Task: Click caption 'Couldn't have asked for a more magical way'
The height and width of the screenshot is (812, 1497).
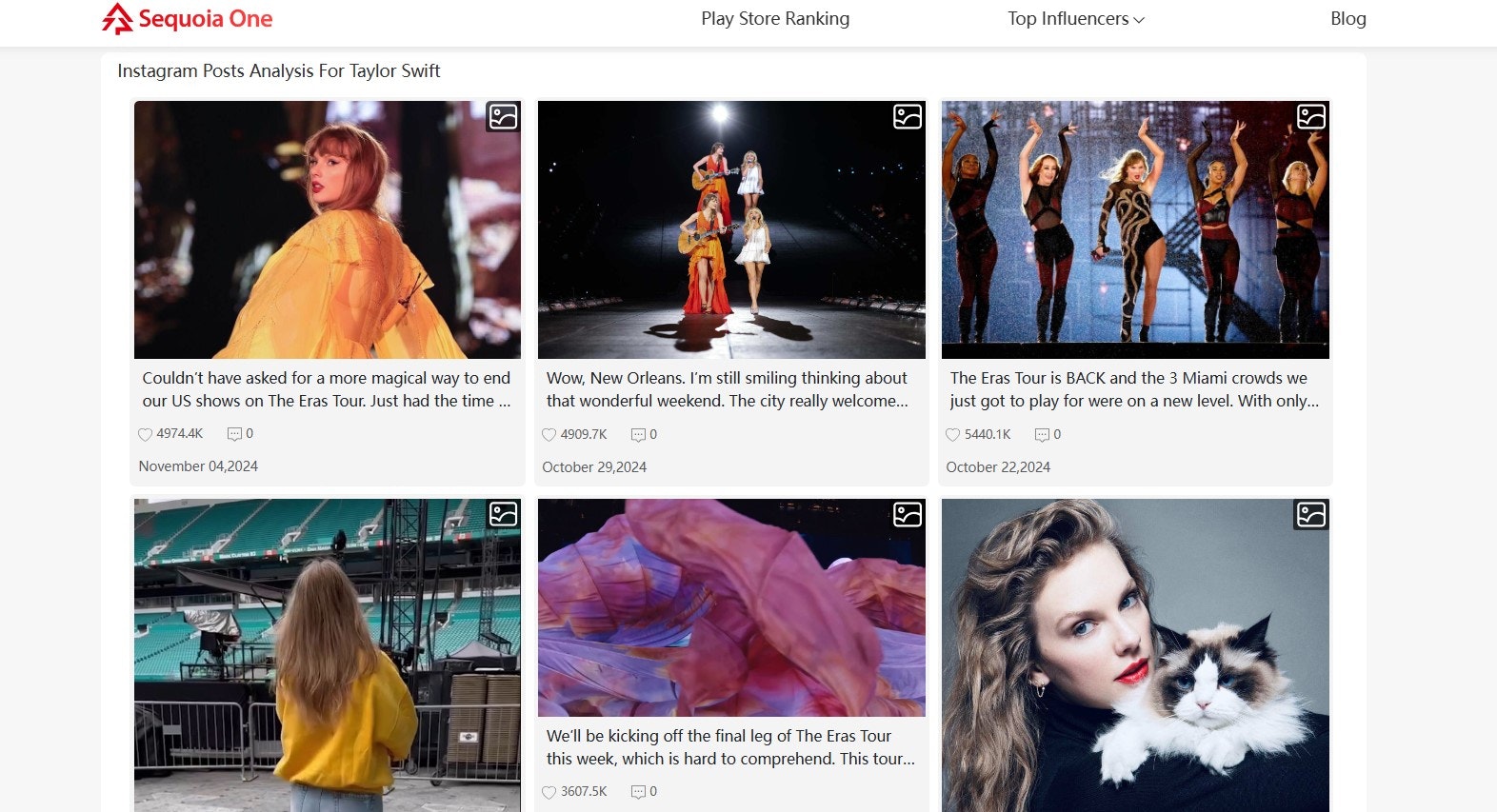Action: 327,389
